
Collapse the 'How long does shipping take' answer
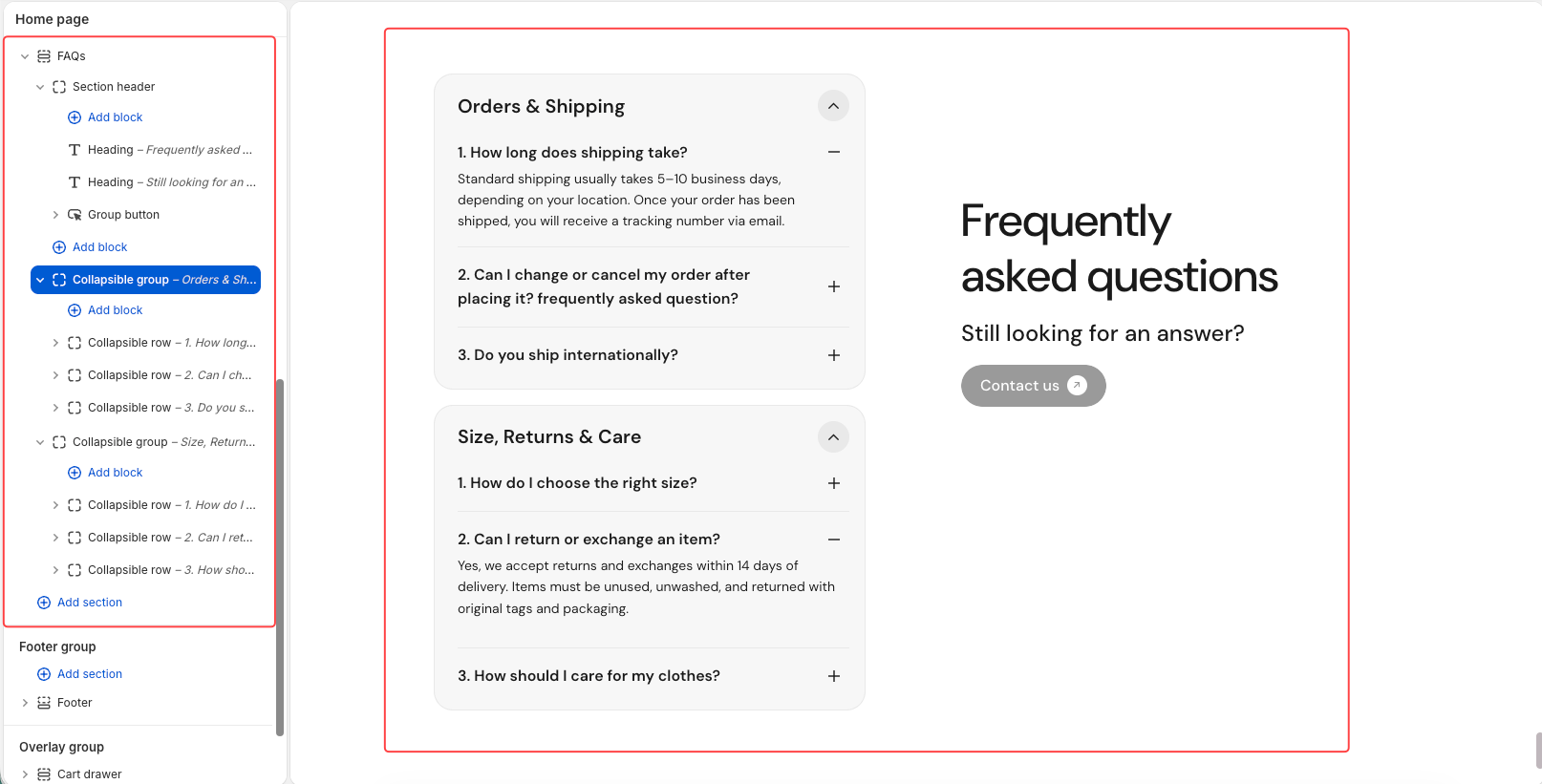834,152
